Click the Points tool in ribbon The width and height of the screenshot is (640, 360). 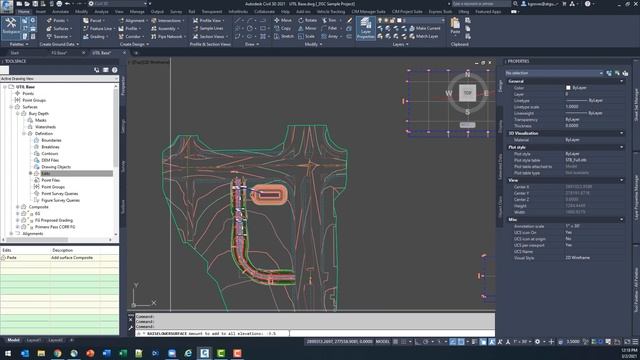57,20
